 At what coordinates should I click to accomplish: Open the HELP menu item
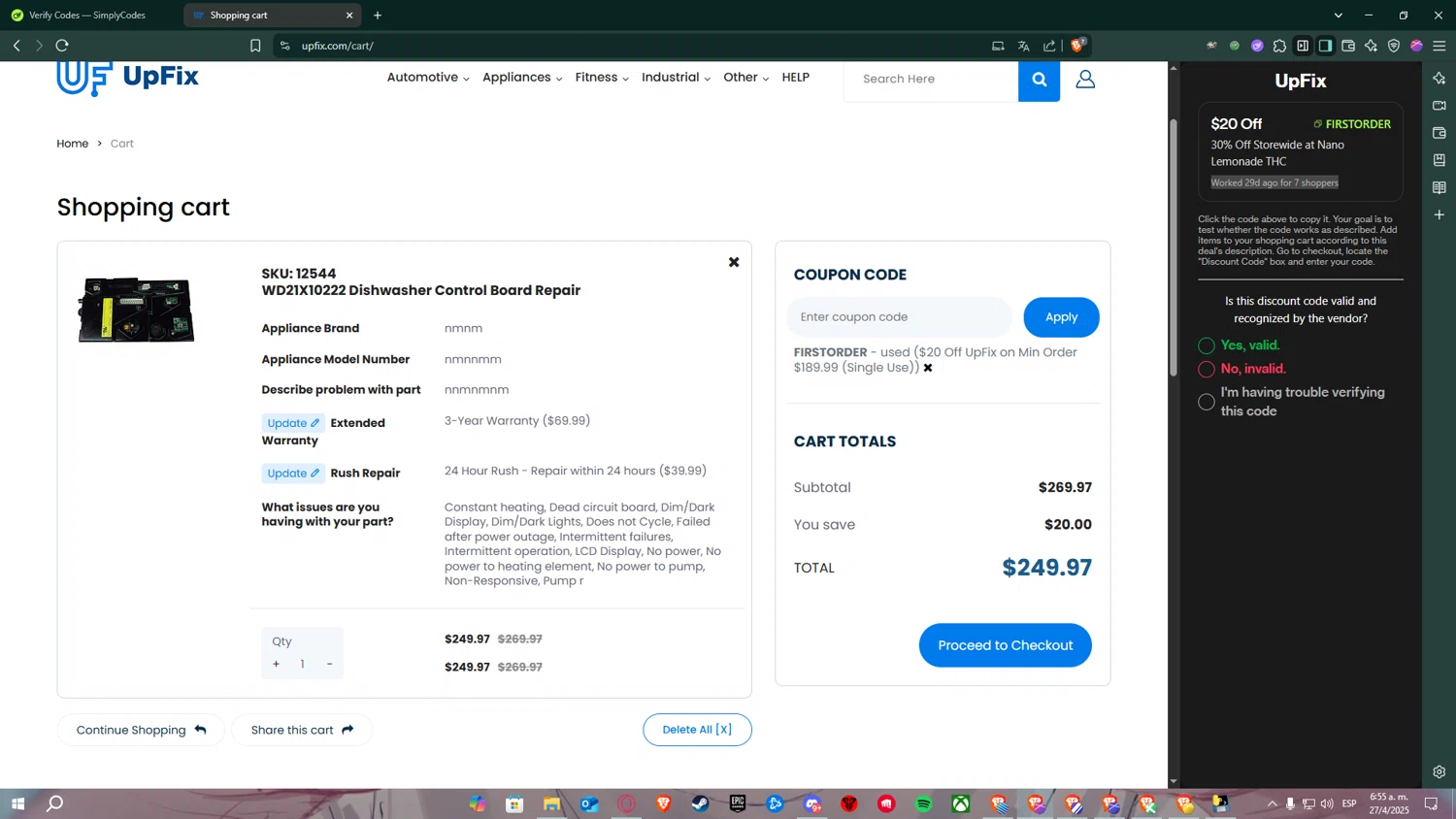[795, 78]
